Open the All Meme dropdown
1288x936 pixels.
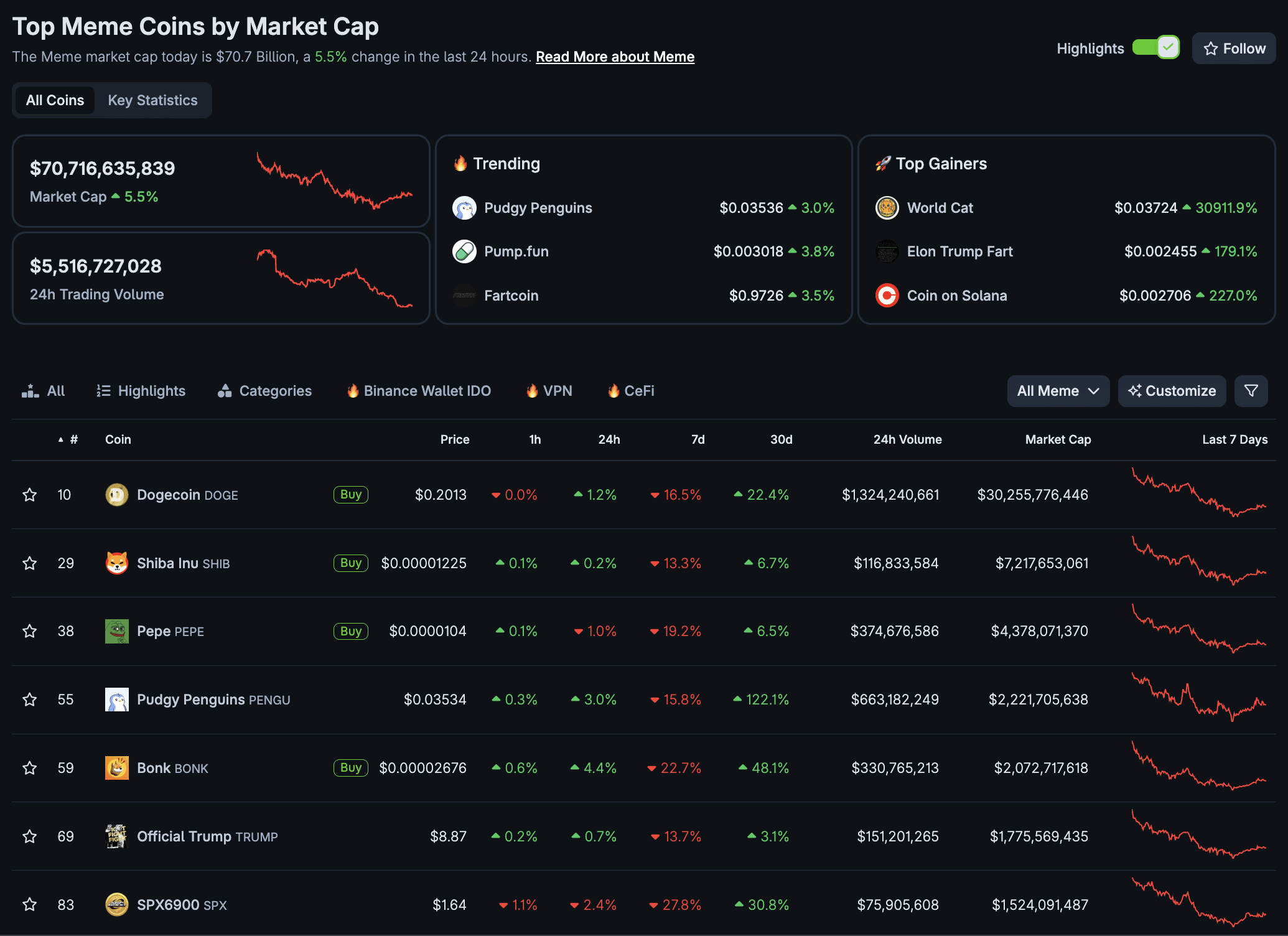1058,391
